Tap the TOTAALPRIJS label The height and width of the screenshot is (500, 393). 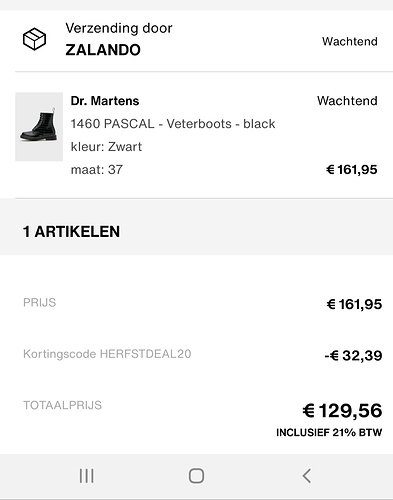(62, 405)
